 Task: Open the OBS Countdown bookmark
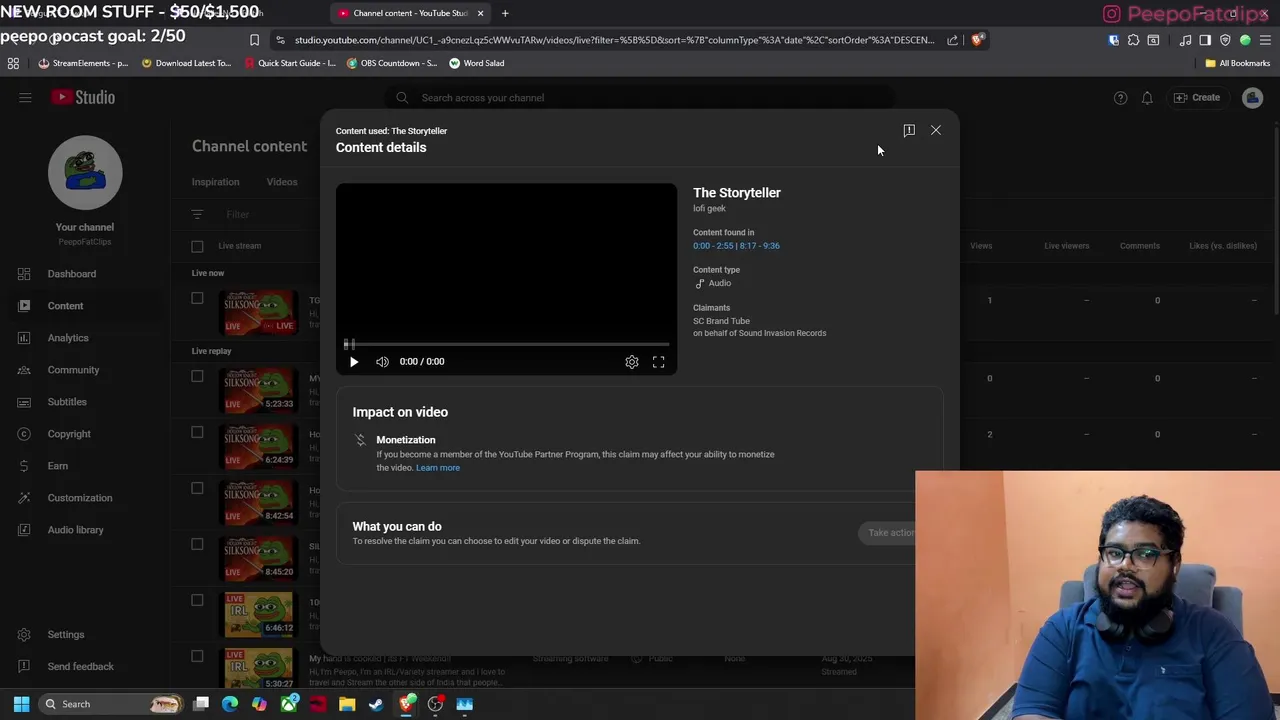391,63
